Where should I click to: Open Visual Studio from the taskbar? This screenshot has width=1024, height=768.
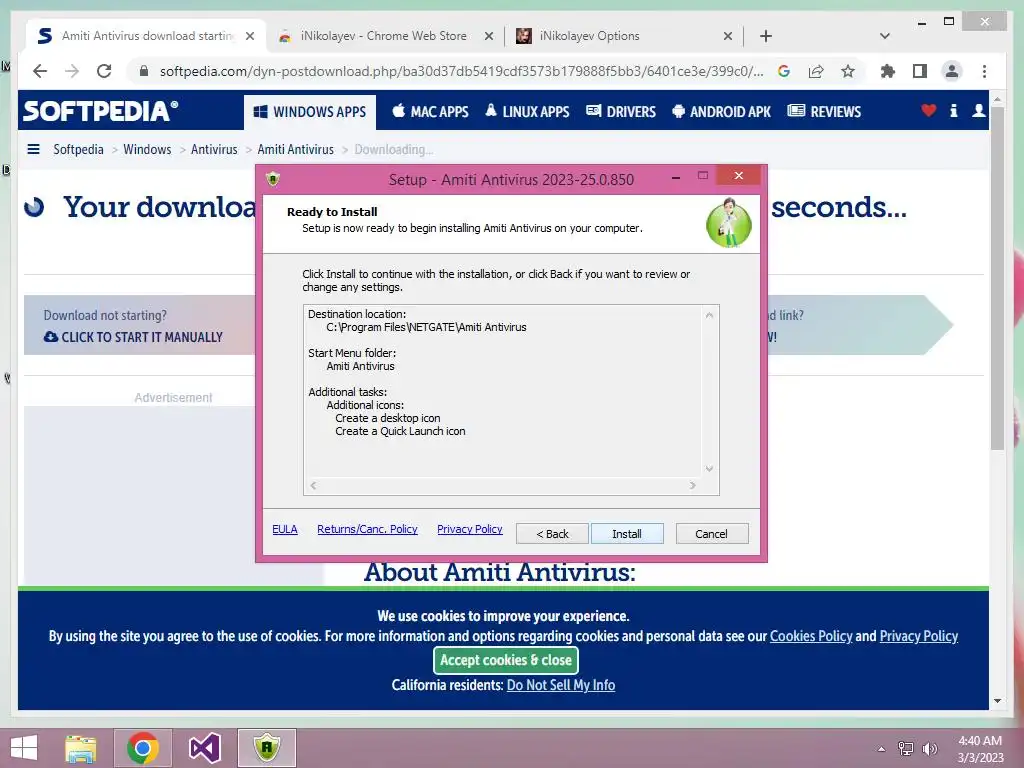pyautogui.click(x=204, y=748)
